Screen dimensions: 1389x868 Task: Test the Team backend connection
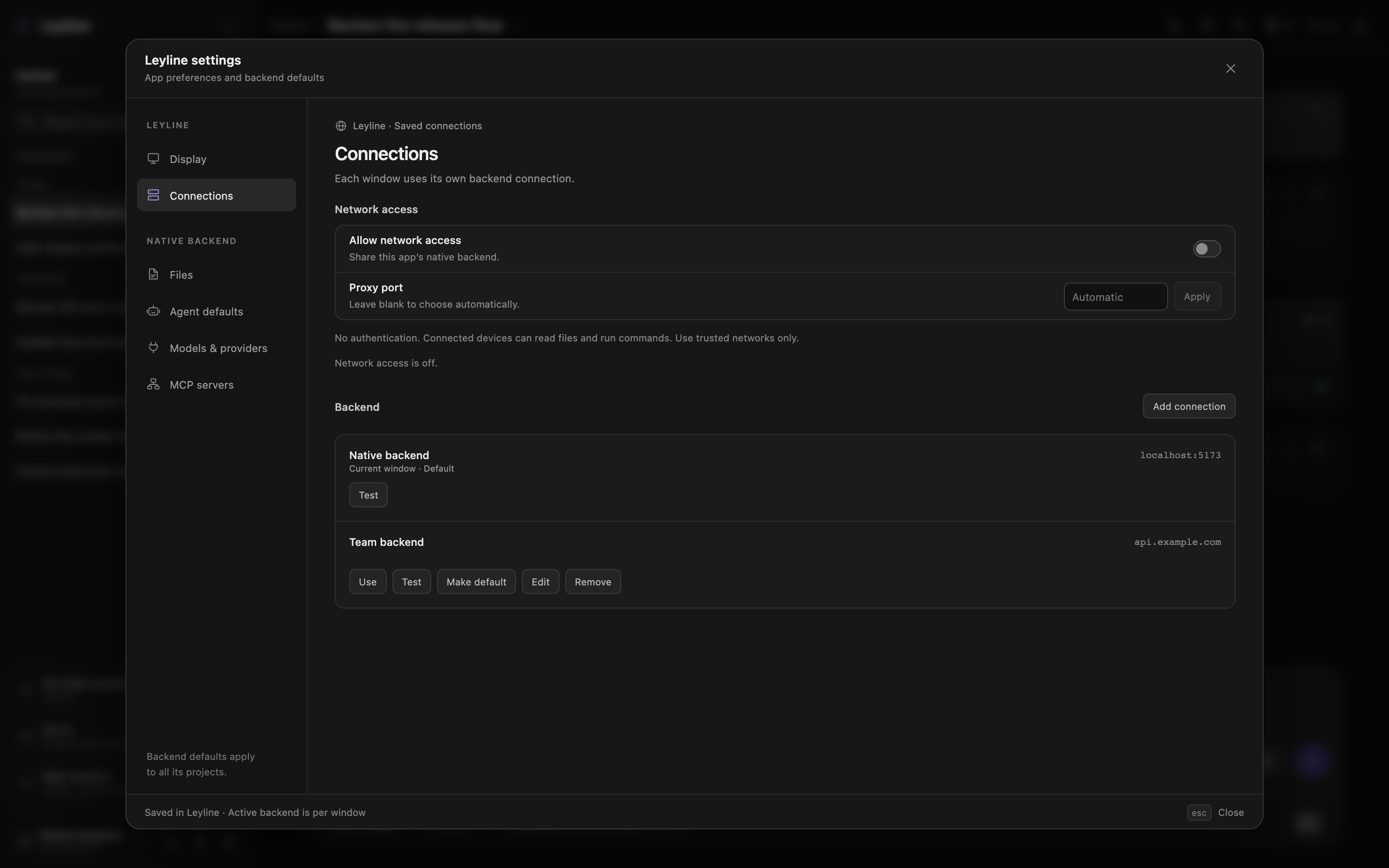[x=411, y=582]
